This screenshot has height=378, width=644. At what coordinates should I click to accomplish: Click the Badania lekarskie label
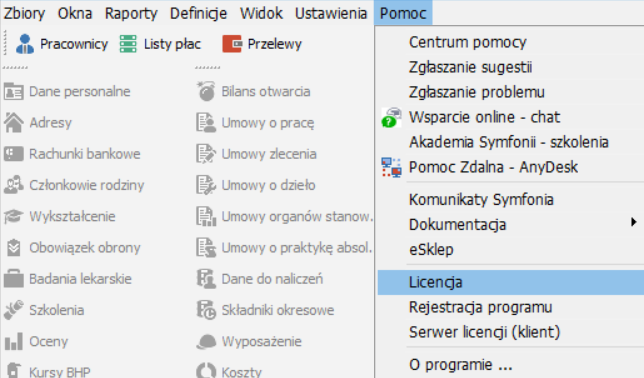tap(80, 279)
